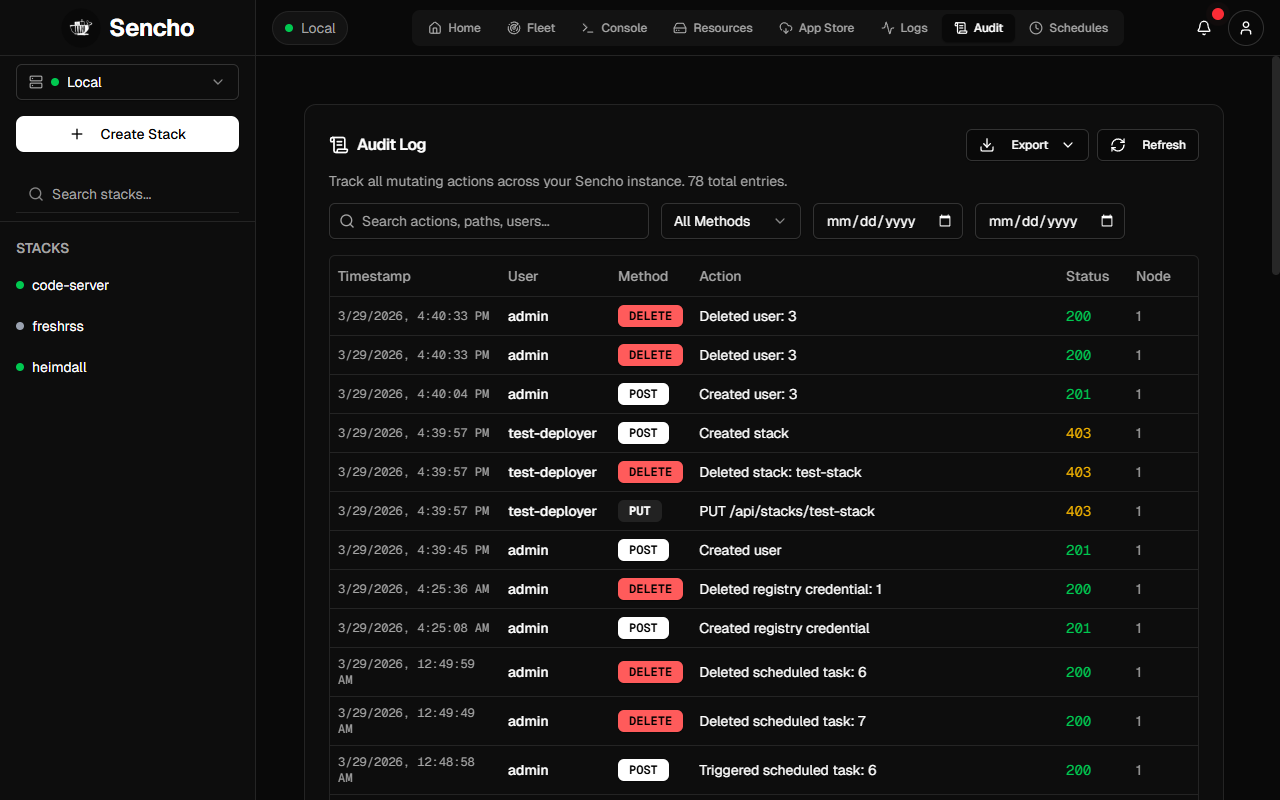
Task: Click the Local status pill in header
Action: pyautogui.click(x=310, y=28)
